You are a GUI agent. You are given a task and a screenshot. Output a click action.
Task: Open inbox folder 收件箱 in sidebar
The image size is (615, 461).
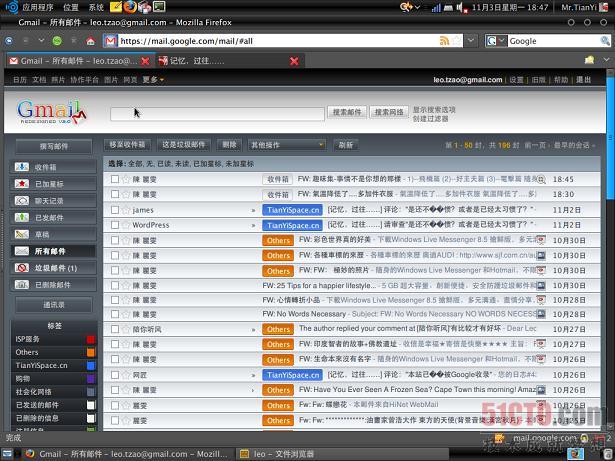pyautogui.click(x=53, y=167)
